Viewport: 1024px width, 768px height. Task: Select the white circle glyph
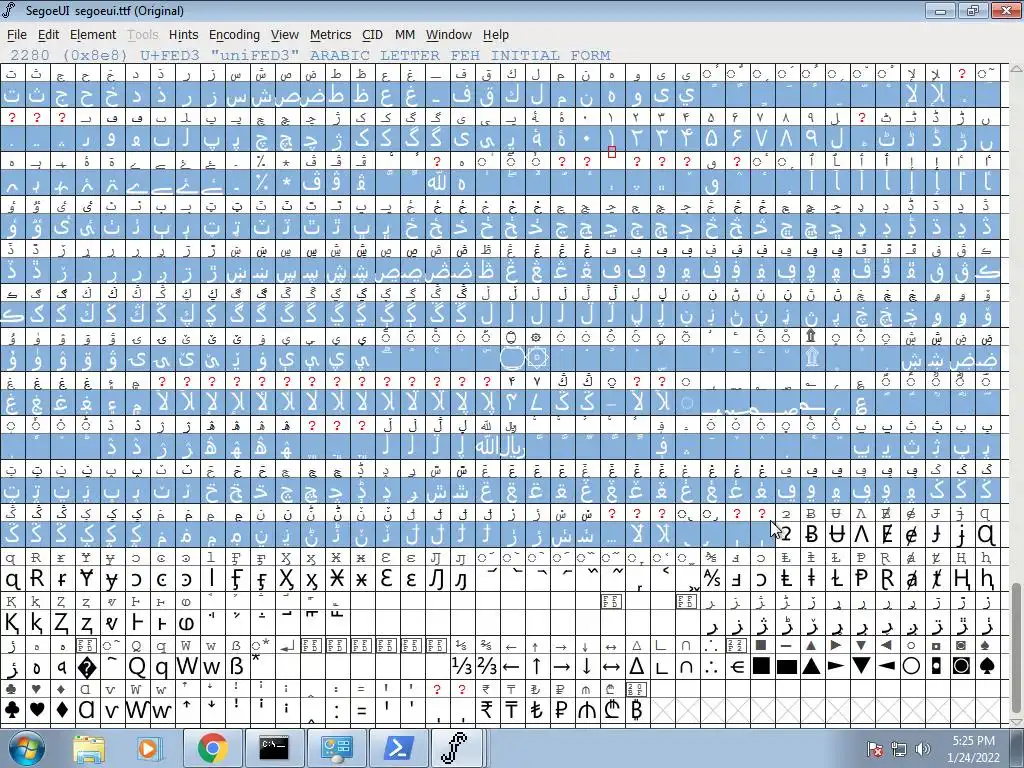pos(912,666)
